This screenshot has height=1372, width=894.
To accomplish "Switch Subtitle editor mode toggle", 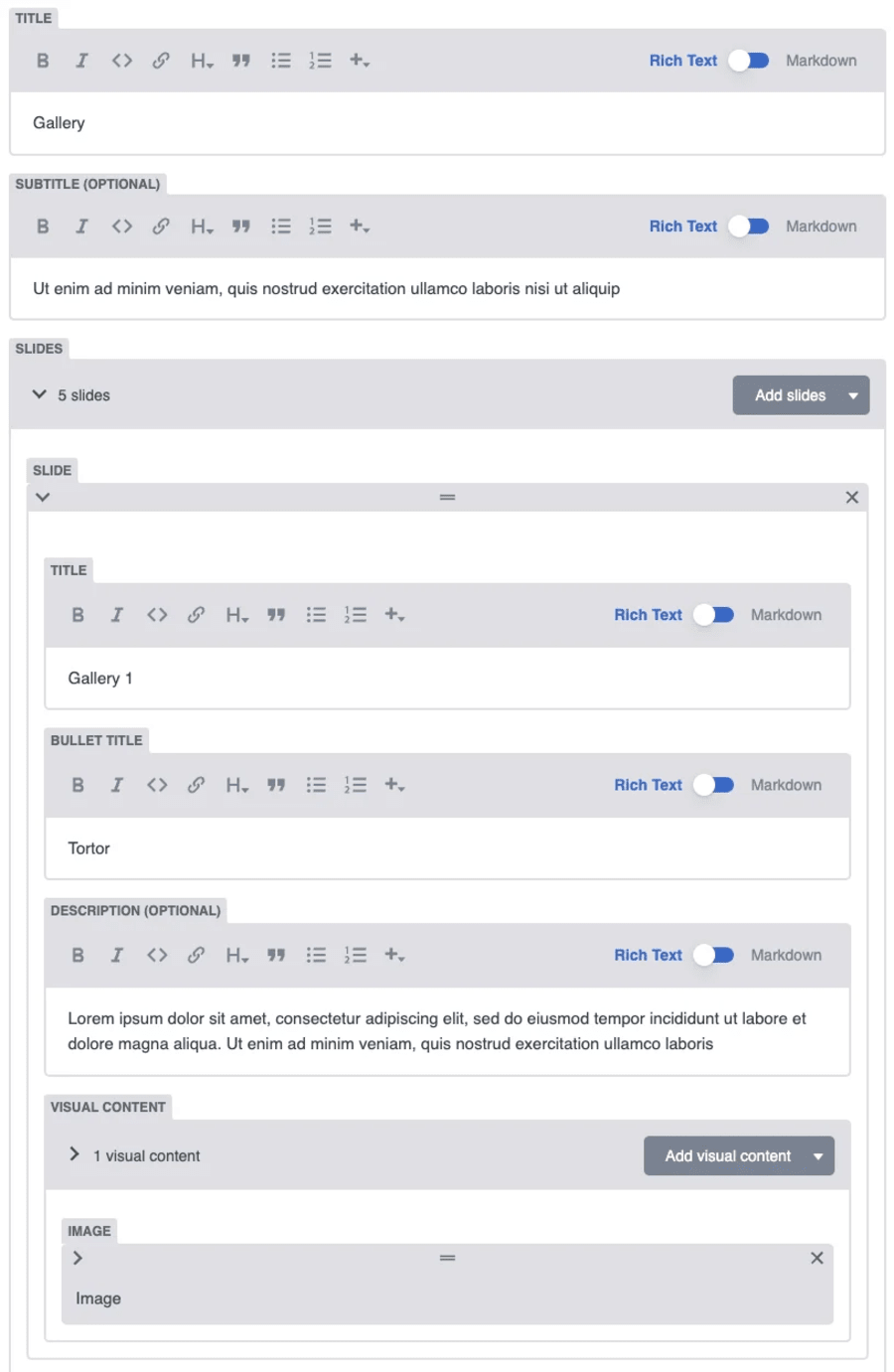I will 748,227.
